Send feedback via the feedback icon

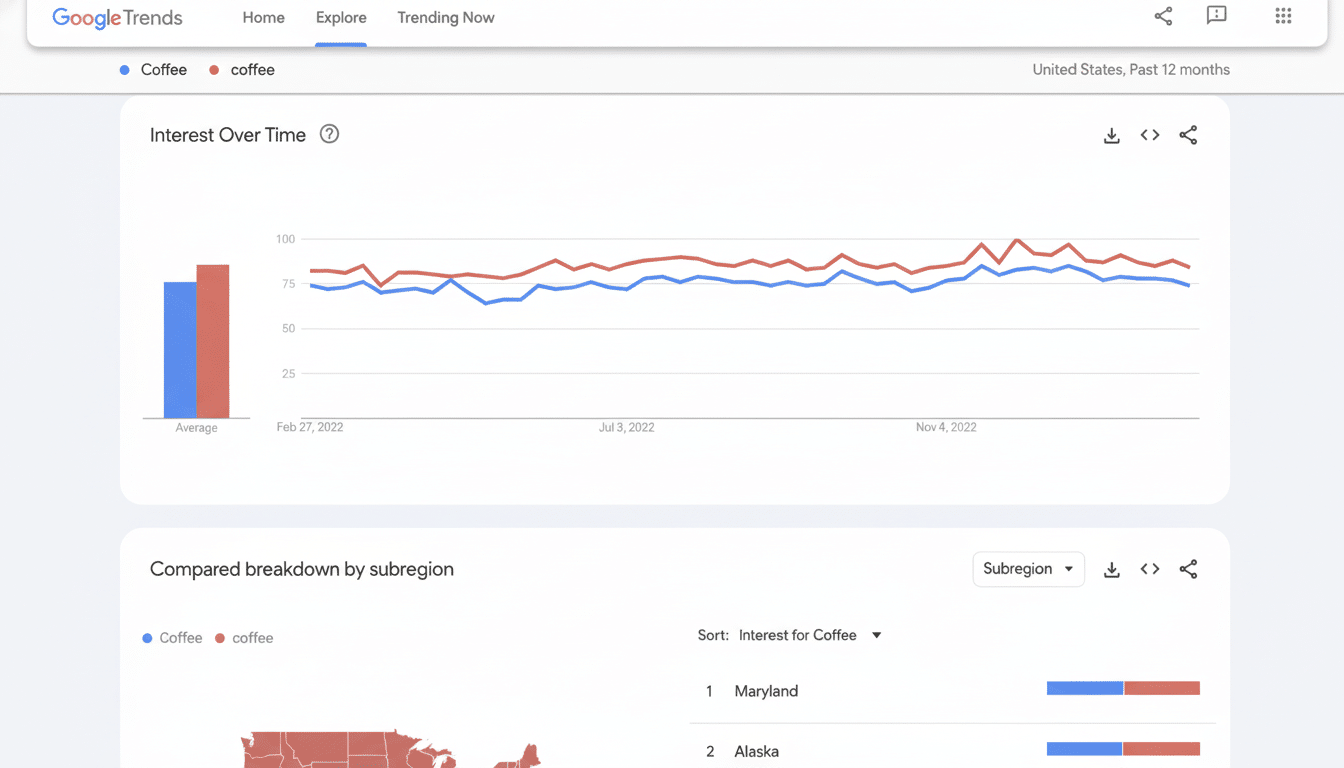coord(1216,16)
